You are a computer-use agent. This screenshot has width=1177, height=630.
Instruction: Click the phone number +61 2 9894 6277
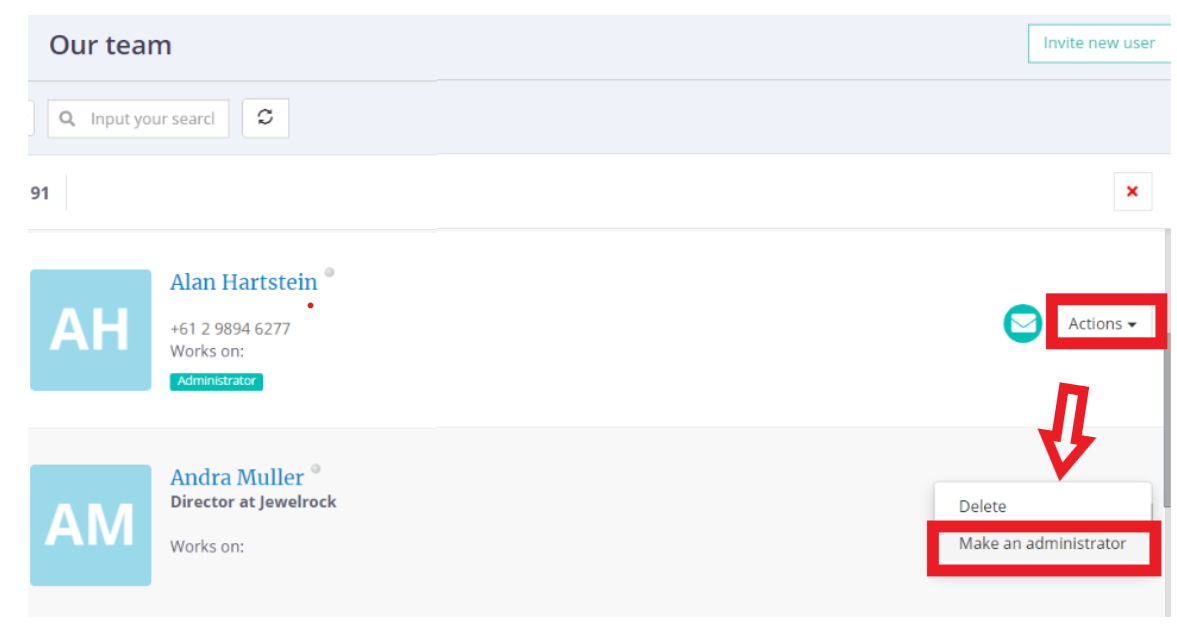pos(230,328)
